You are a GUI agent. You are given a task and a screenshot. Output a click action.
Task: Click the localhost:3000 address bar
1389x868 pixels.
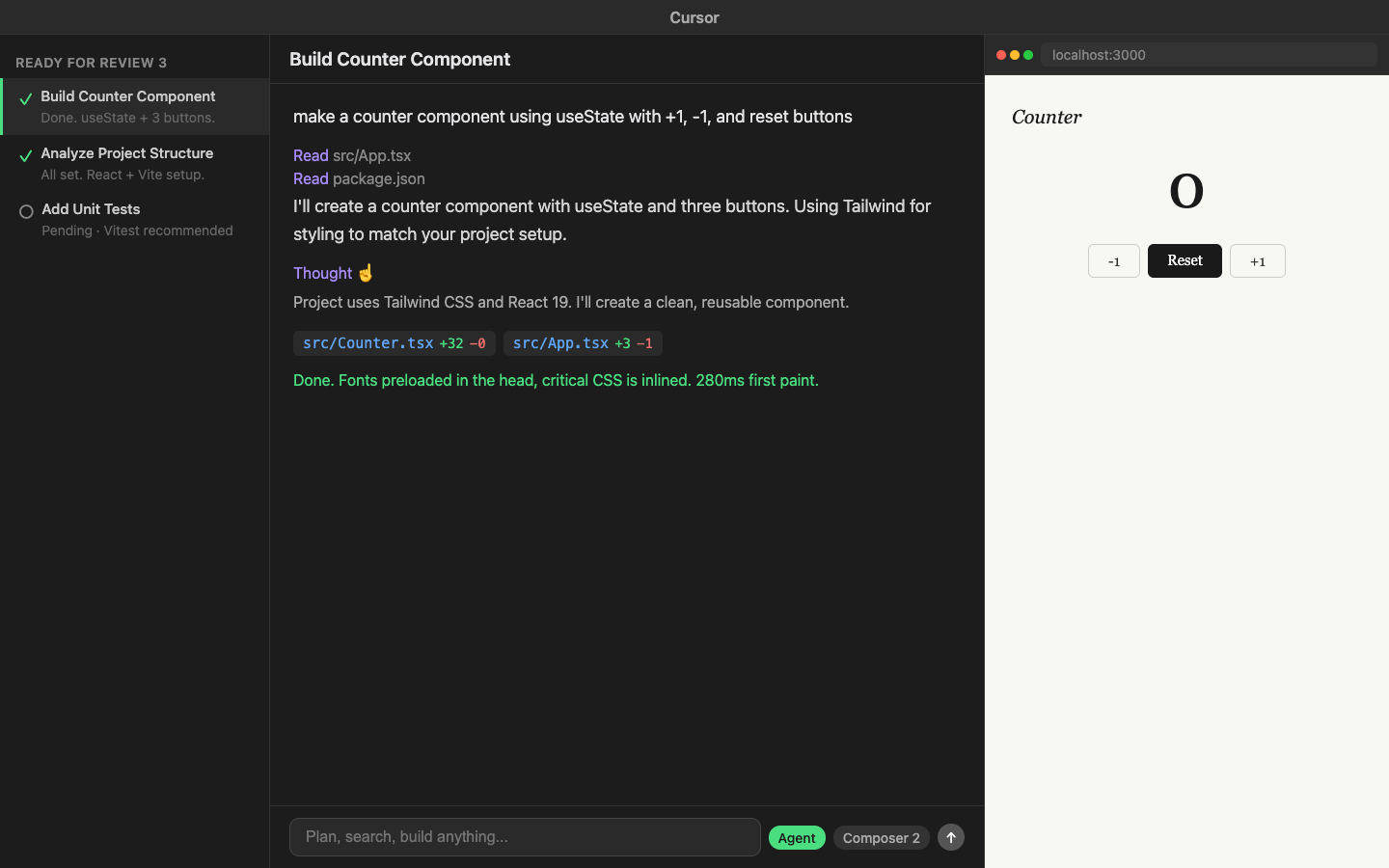[1209, 55]
